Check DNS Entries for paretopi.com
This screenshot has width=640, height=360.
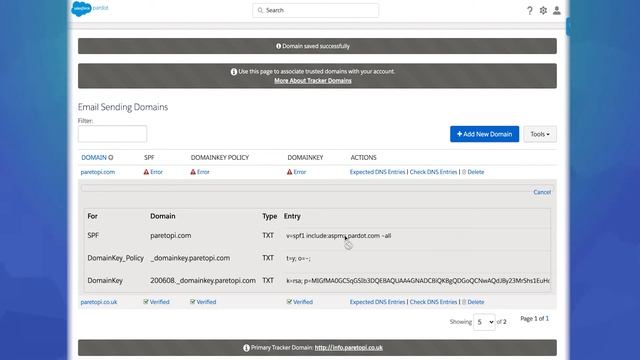point(433,172)
